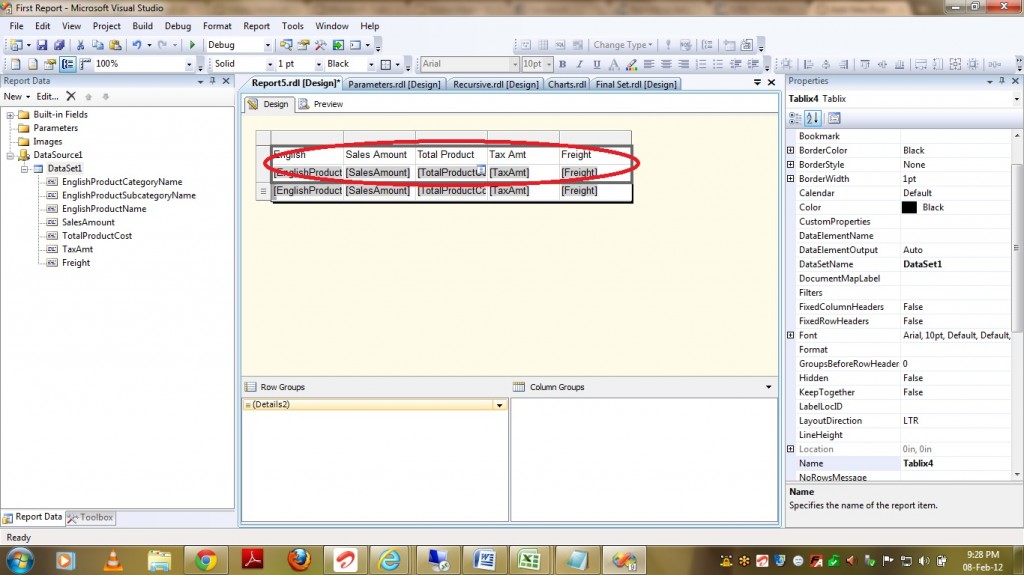
Task: Switch to the Parameters.rdl [Design] tab
Action: point(394,85)
